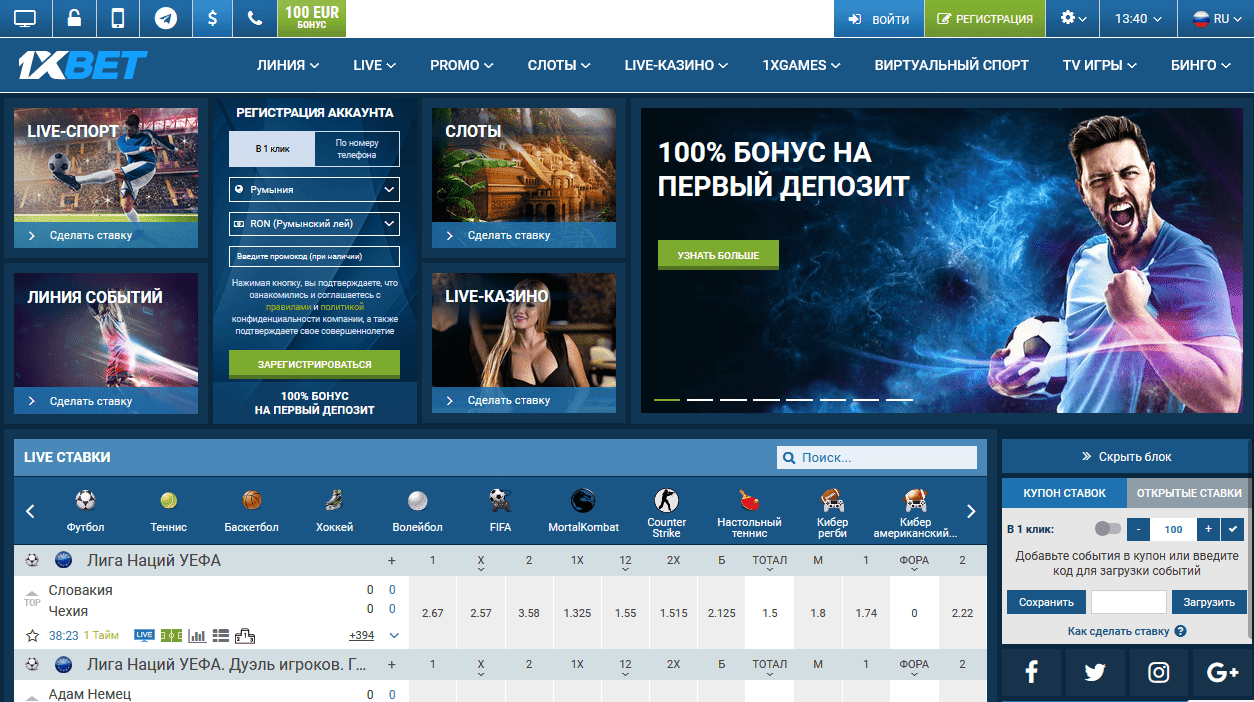The height and width of the screenshot is (702, 1254).
Task: Expand the LIVE menu
Action: tap(375, 65)
